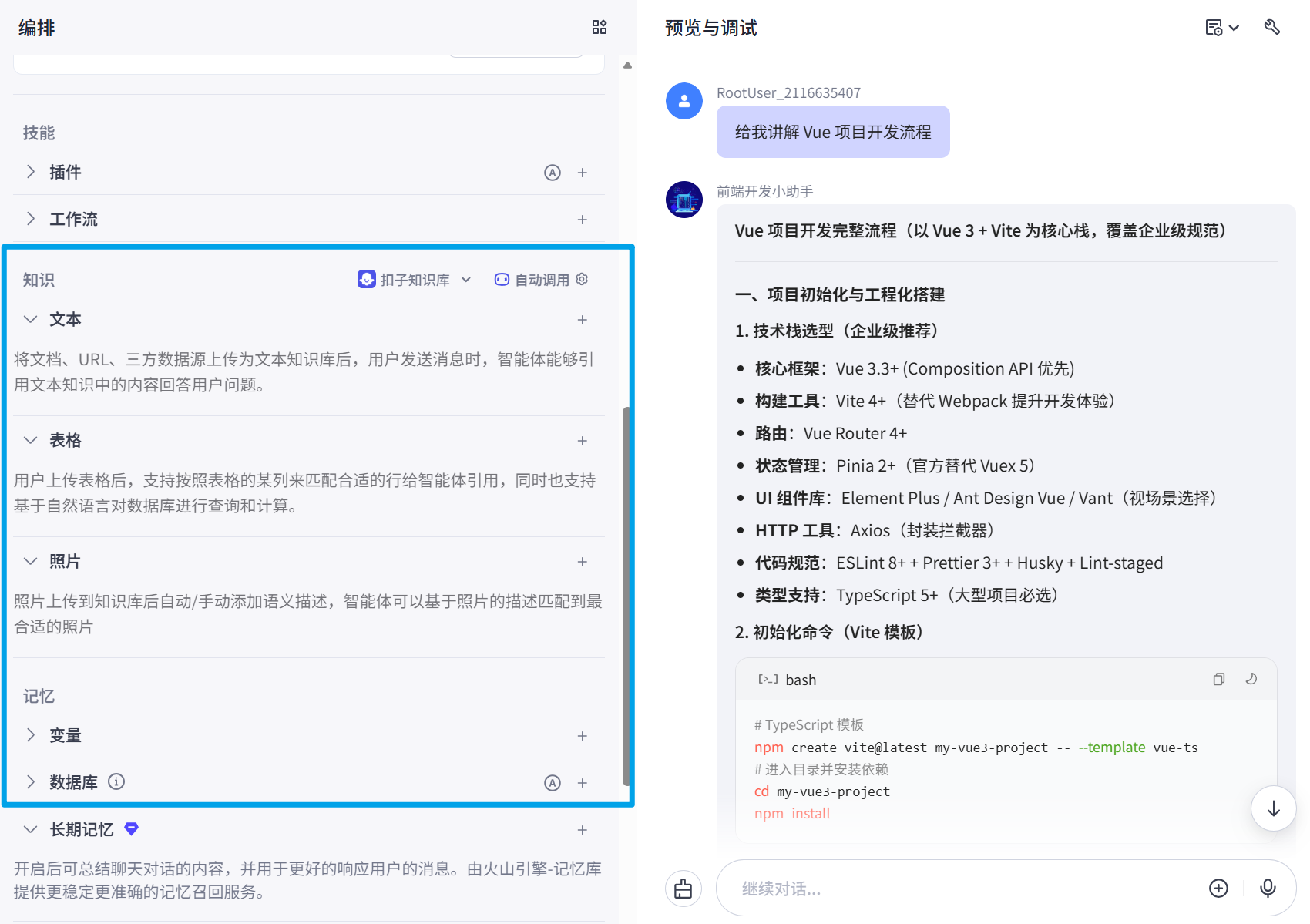Expand the 插件 skills section

click(x=31, y=172)
